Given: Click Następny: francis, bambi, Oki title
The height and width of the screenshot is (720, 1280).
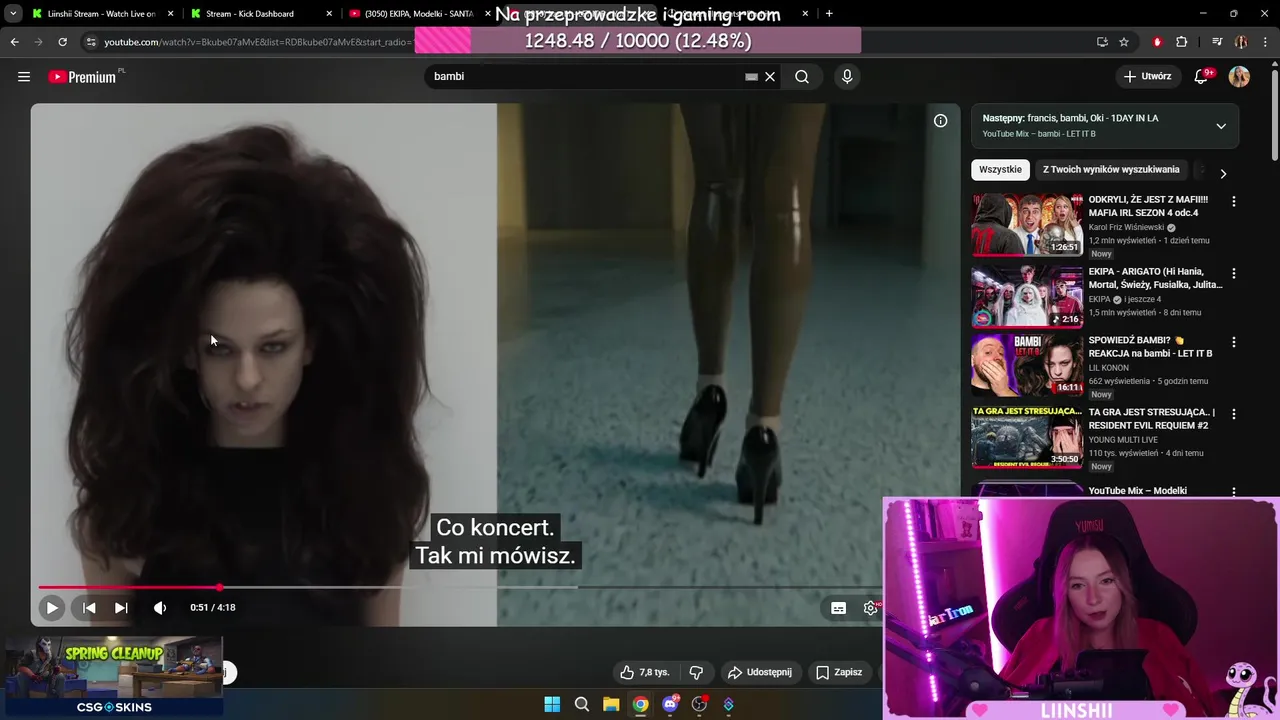Looking at the screenshot, I should pos(1070,118).
